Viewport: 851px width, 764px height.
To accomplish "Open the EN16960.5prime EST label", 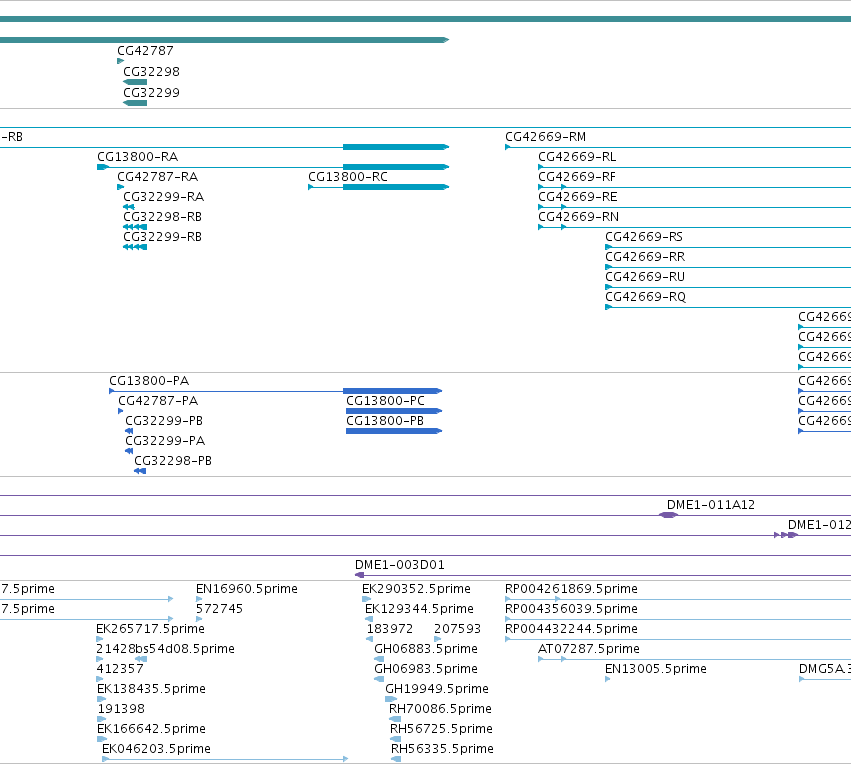I will [x=246, y=589].
